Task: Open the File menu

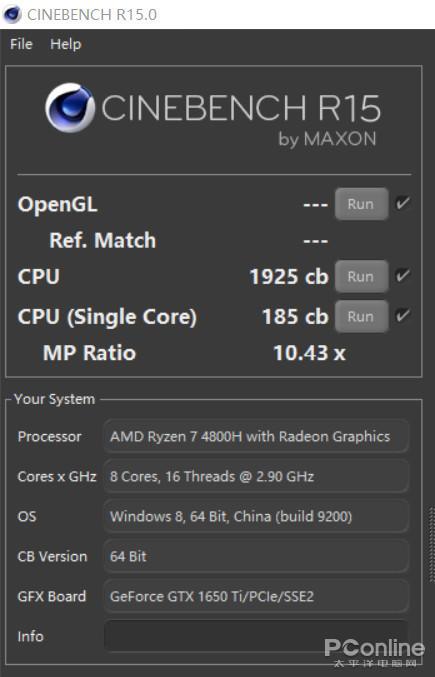Action: [x=21, y=44]
